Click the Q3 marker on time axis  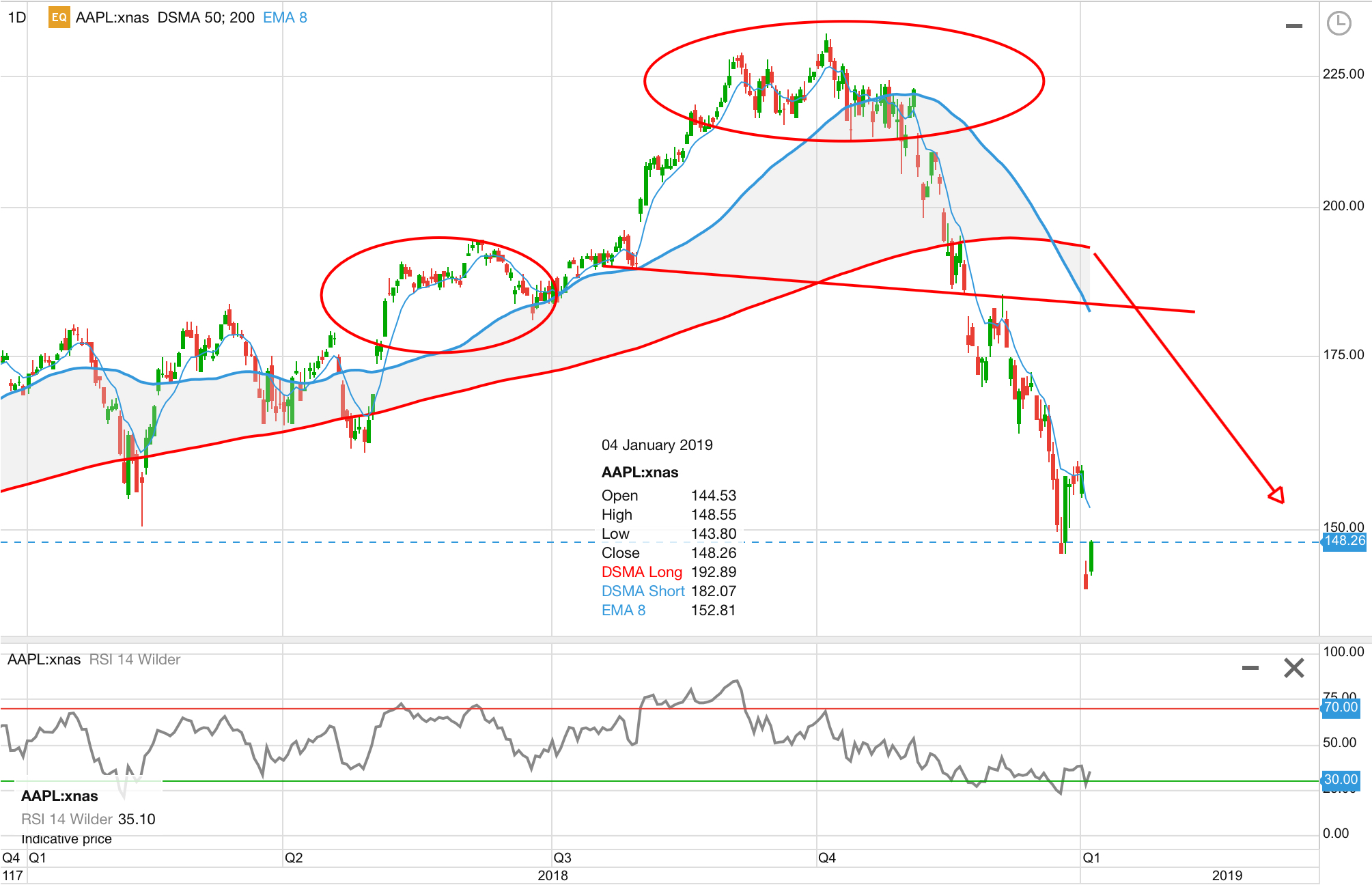point(562,858)
